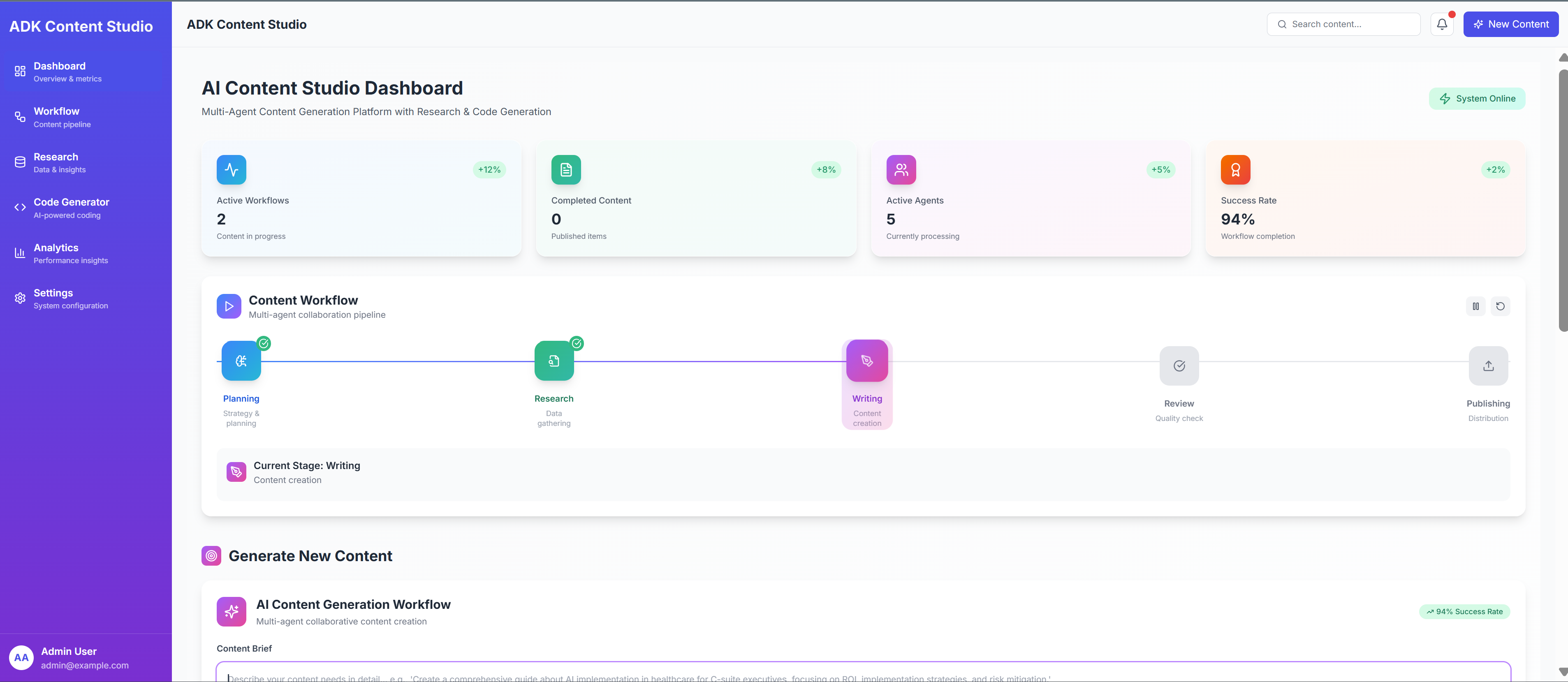Click the Active Workflows activity icon
The width and height of the screenshot is (1568, 682).
point(231,170)
